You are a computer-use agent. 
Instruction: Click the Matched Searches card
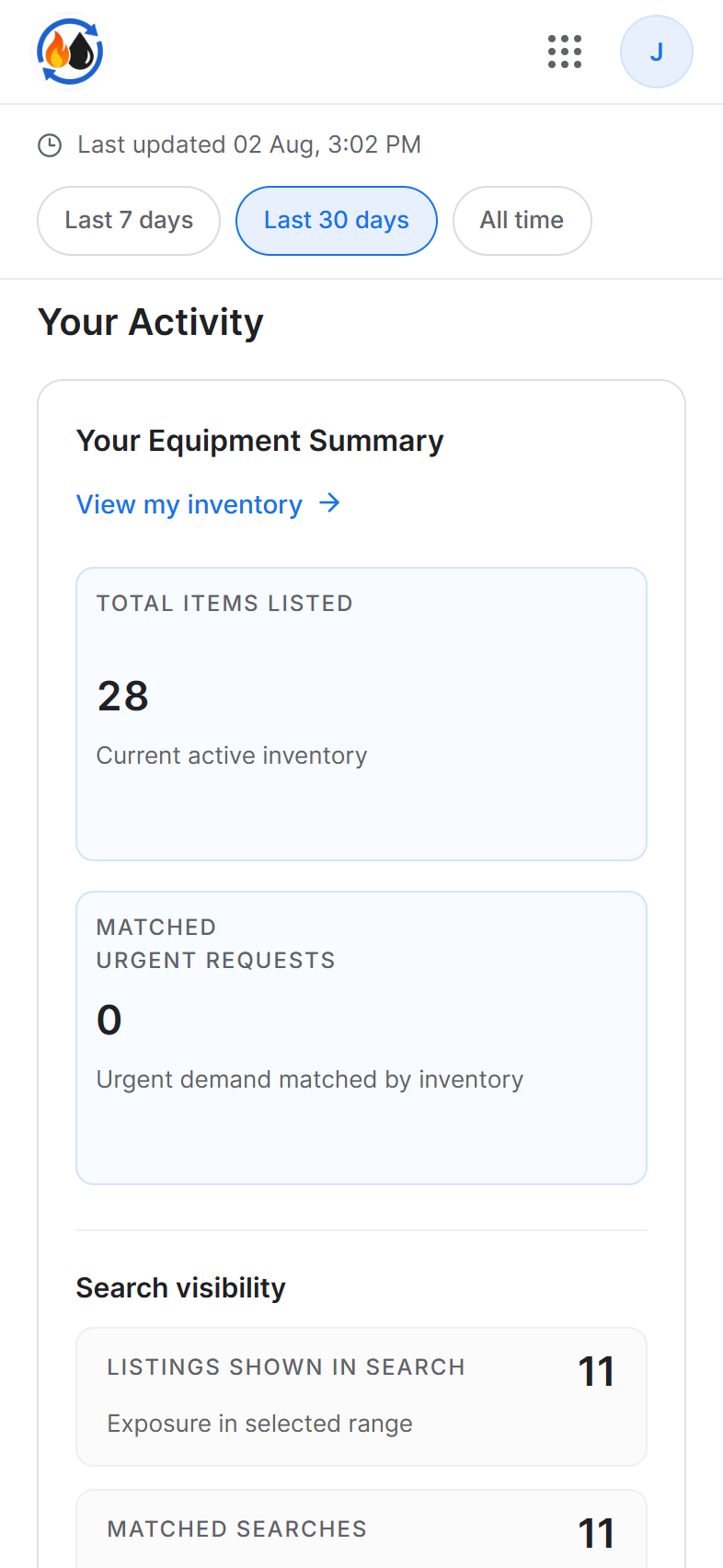pyautogui.click(x=361, y=1529)
